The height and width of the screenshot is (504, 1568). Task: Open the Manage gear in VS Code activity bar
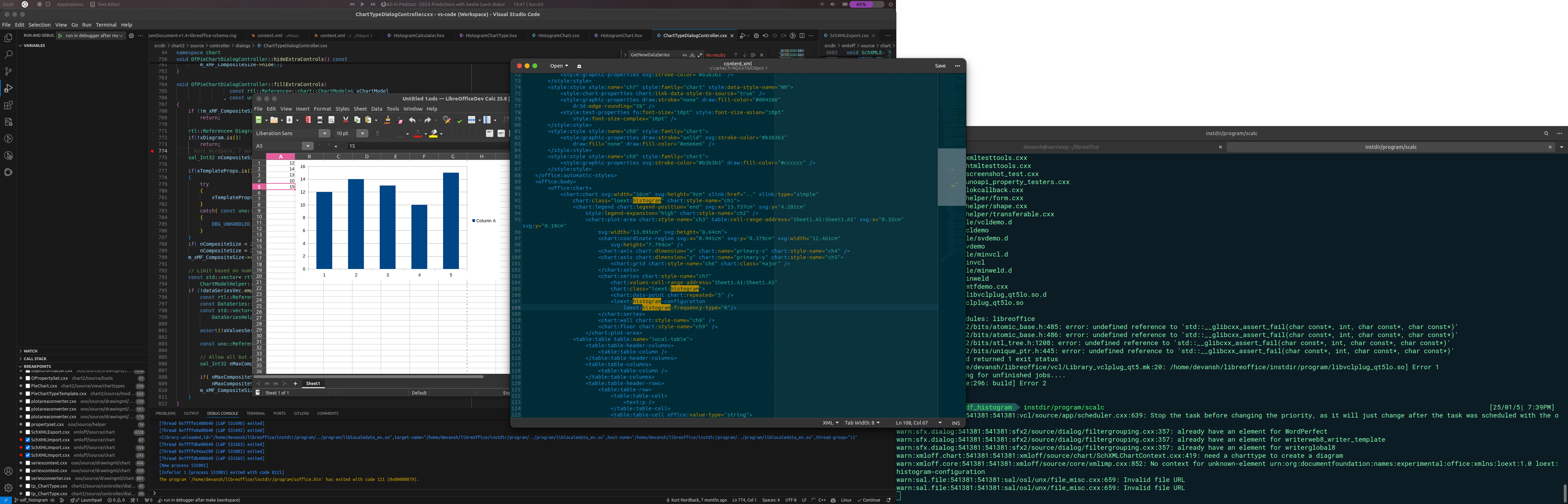8,488
